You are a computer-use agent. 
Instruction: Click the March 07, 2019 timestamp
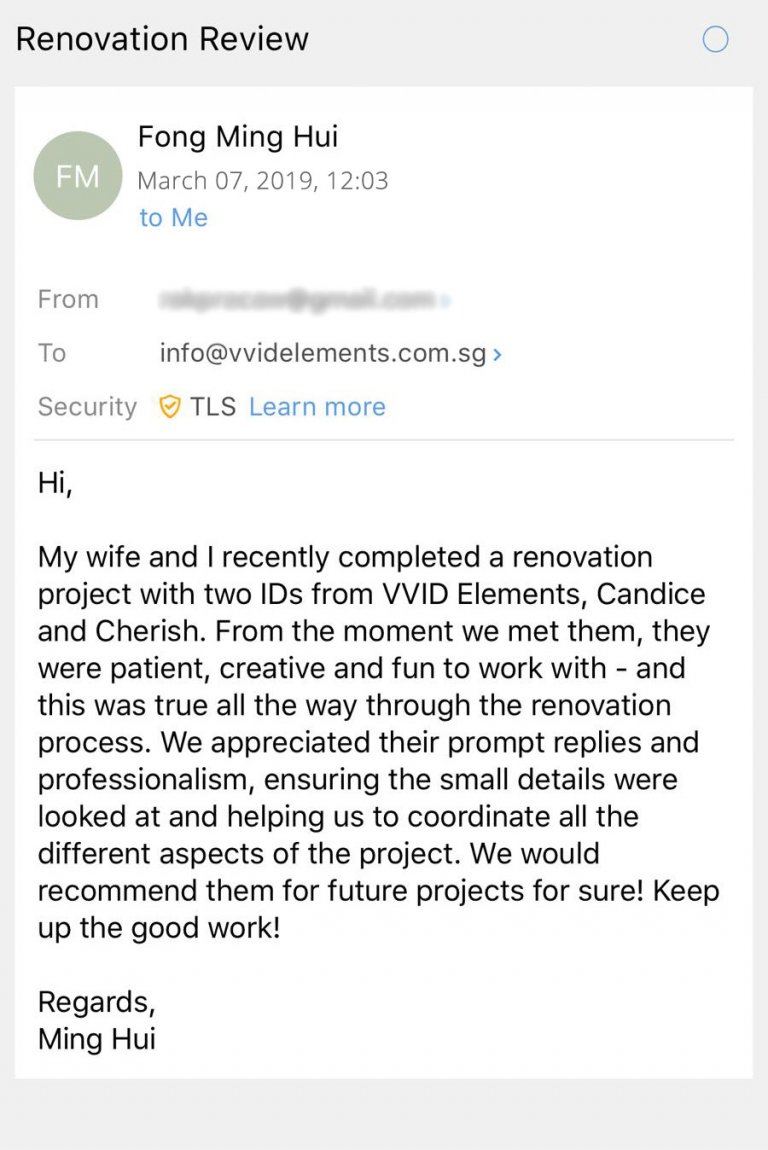[262, 181]
